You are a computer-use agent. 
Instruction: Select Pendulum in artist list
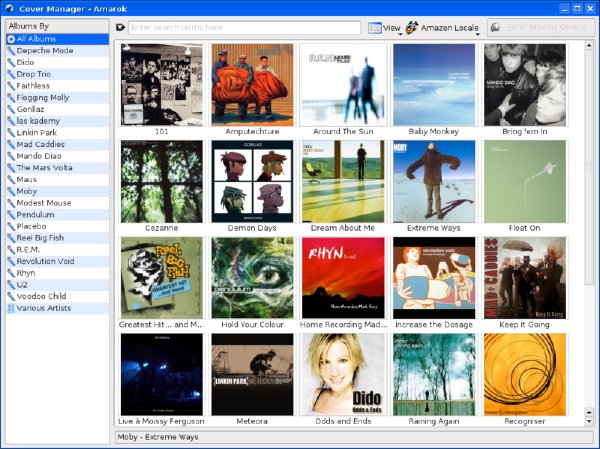[57, 214]
